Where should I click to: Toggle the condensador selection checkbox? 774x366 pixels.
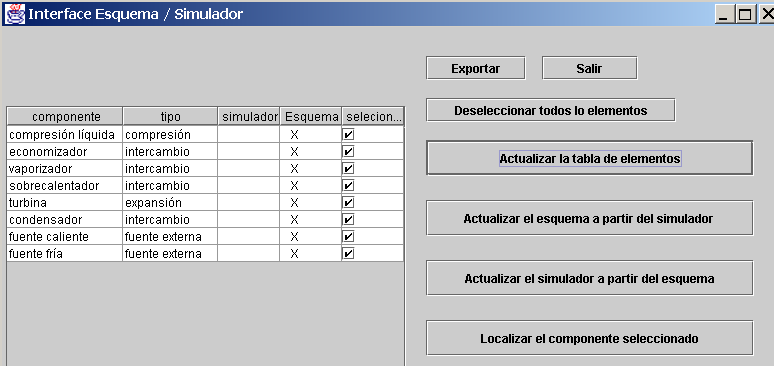click(x=348, y=219)
